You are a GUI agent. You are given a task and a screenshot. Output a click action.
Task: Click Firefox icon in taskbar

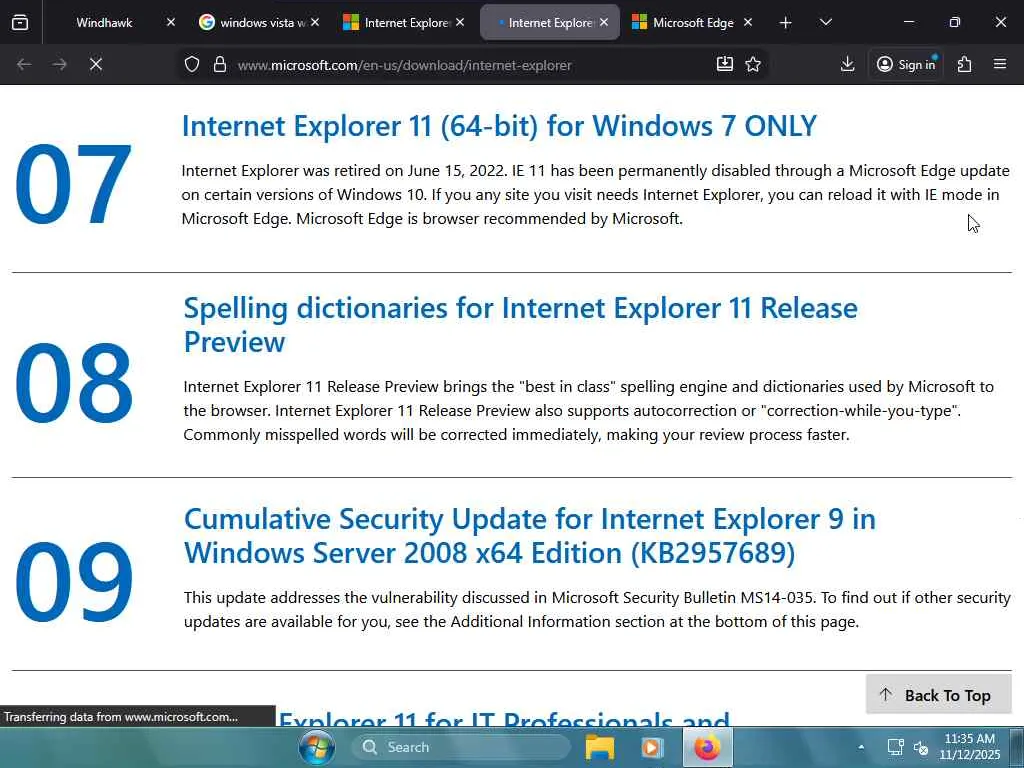coord(707,747)
